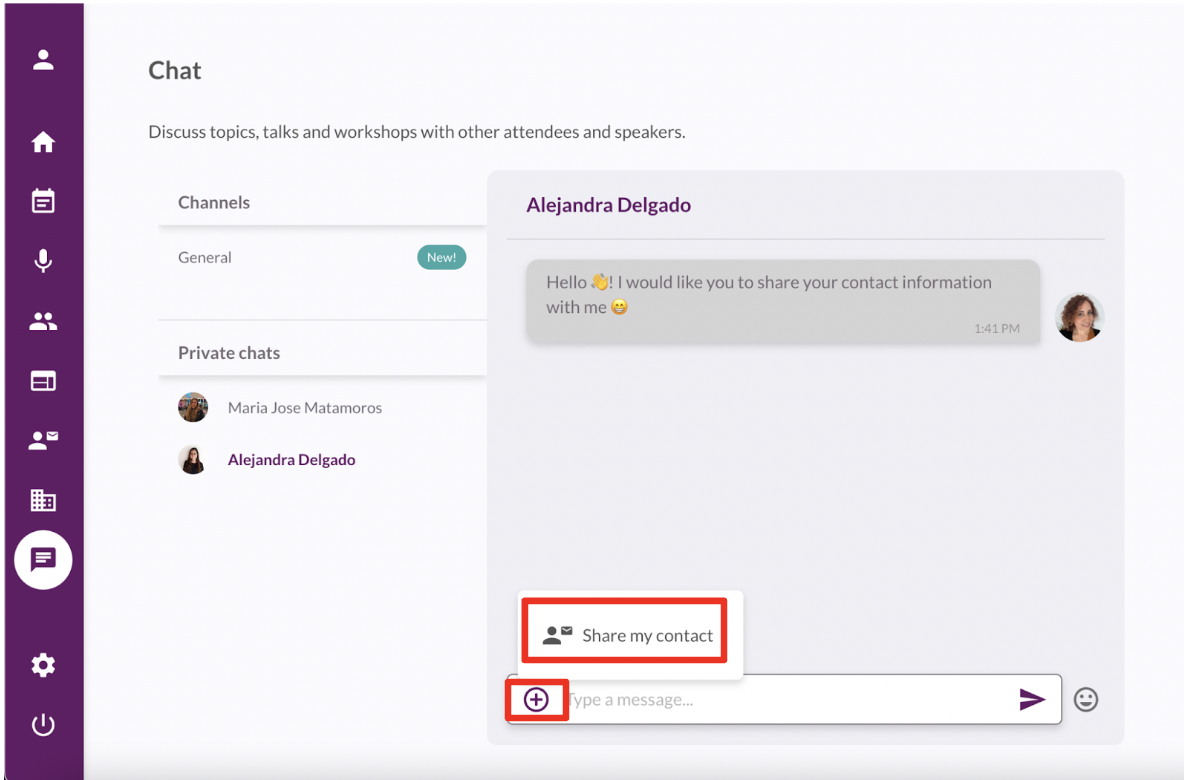
Task: Click the plus attachment button
Action: tap(537, 700)
